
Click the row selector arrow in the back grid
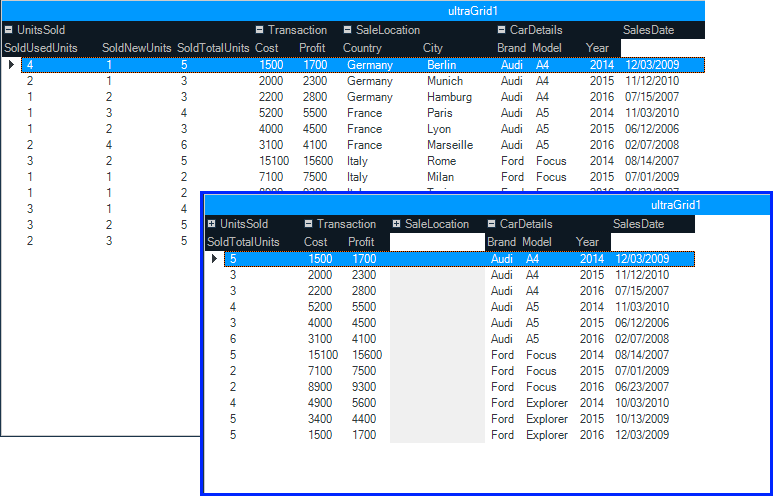[11, 65]
